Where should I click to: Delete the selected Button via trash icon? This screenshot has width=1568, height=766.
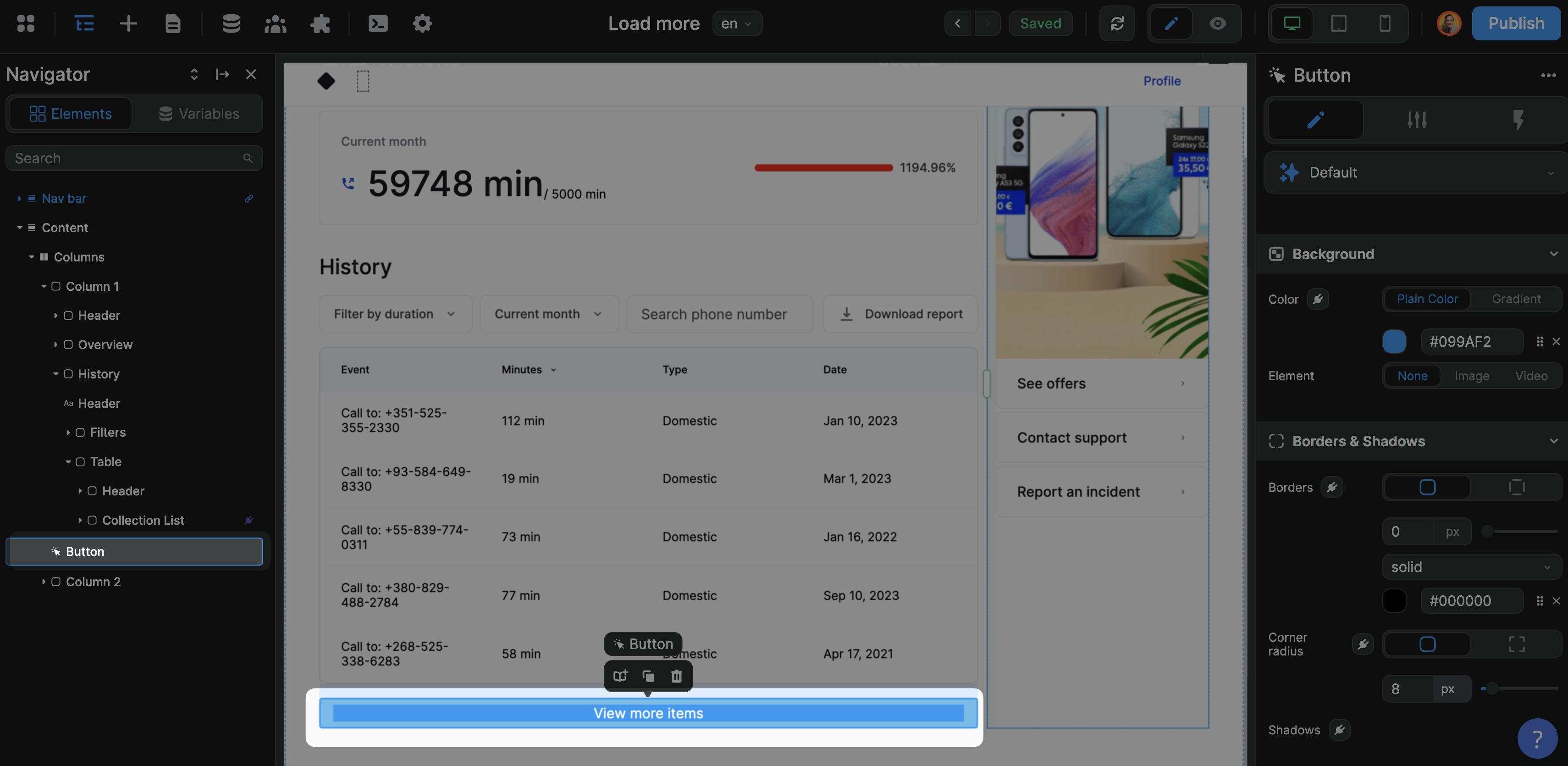click(676, 676)
